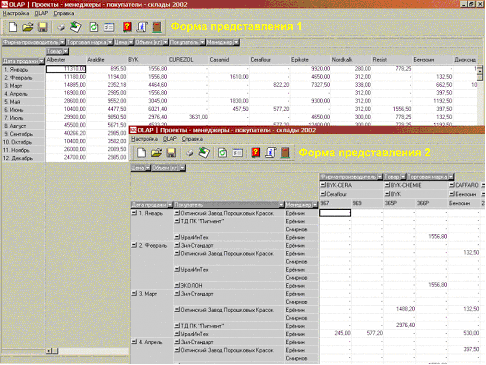The width and height of the screenshot is (486, 365).
Task: Open the red help book icon in Форма представления 2 toolbar
Action: pyautogui.click(x=256, y=153)
